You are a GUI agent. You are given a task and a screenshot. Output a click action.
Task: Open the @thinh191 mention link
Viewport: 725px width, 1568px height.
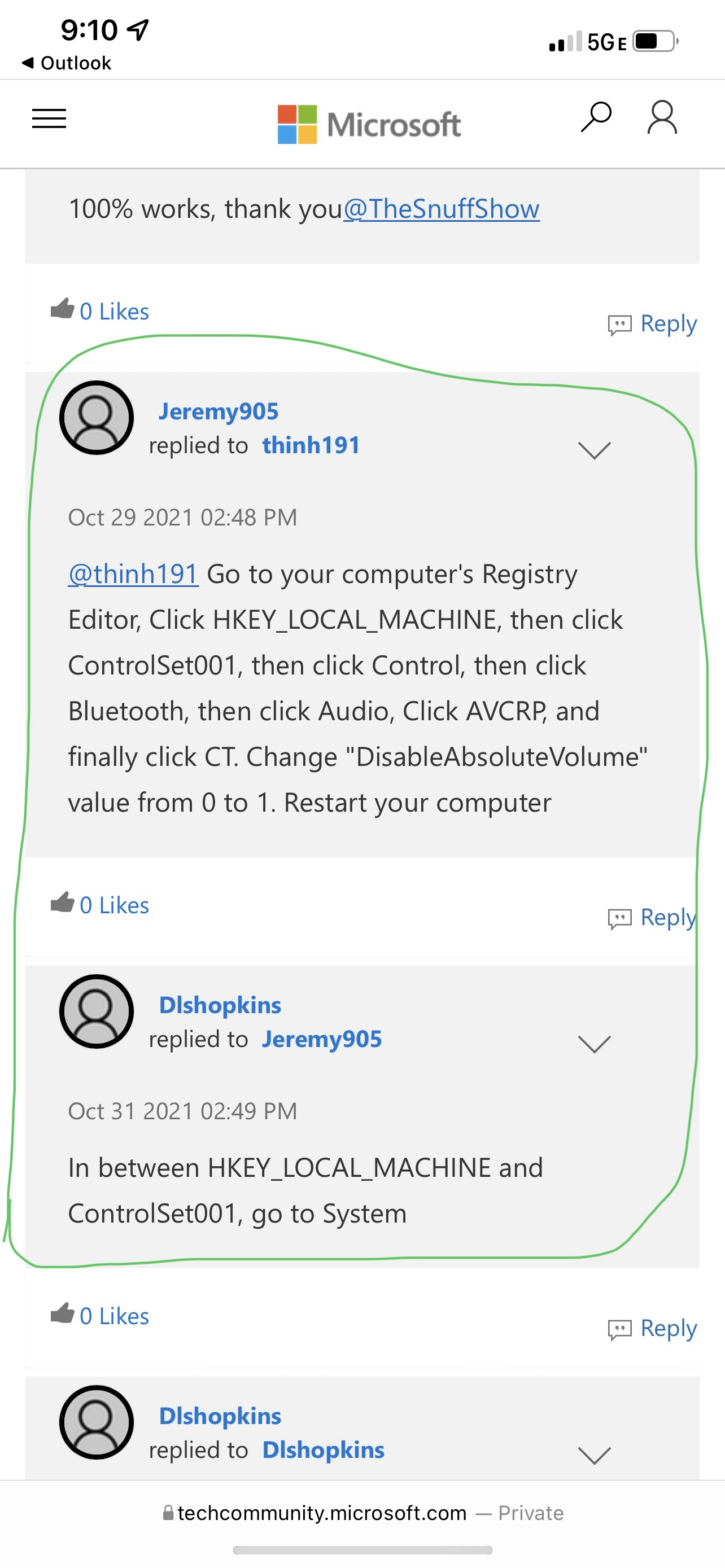tap(133, 574)
